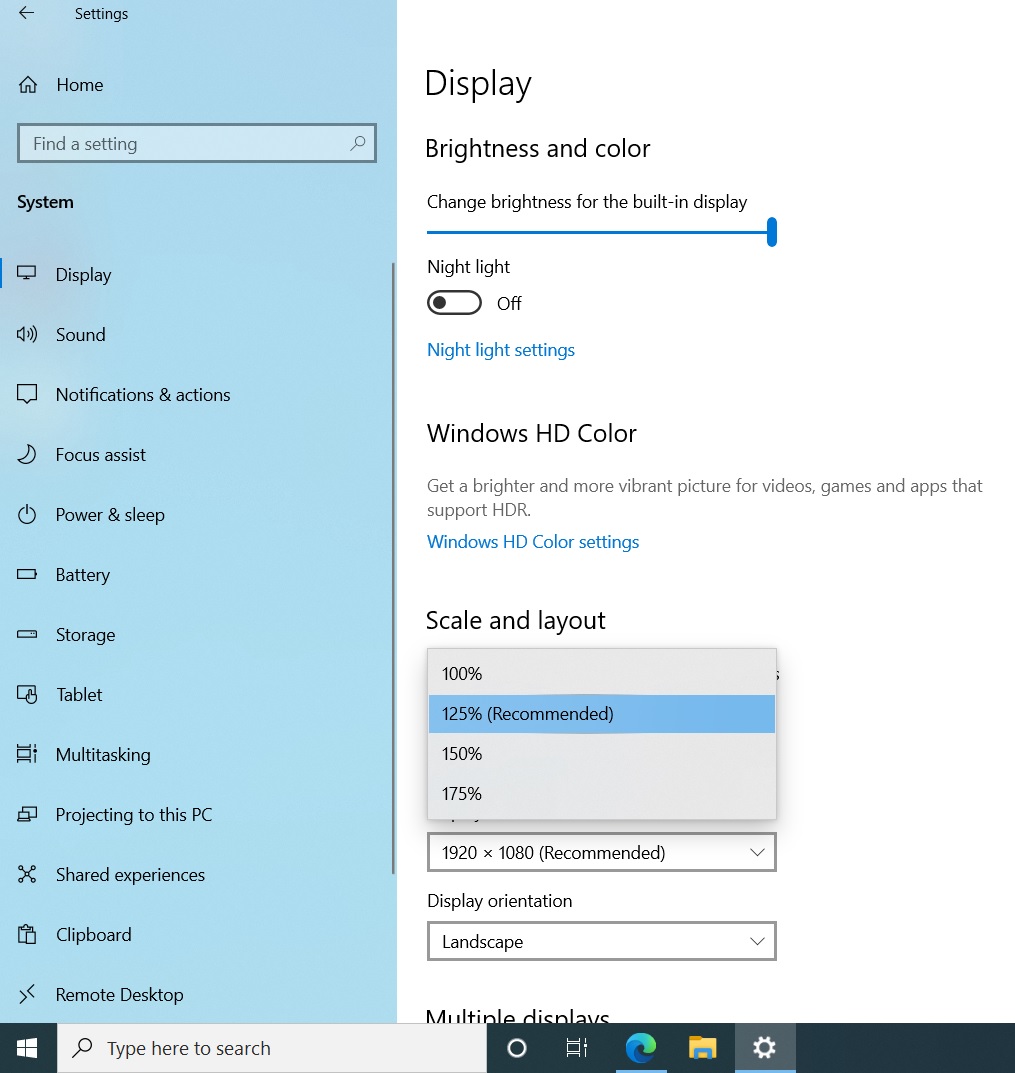1015x1073 pixels.
Task: Click the Sound speaker icon
Action: (x=27, y=334)
